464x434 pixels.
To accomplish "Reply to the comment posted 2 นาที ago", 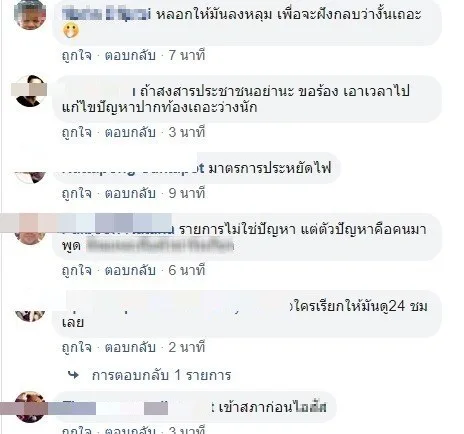I will tap(130, 347).
